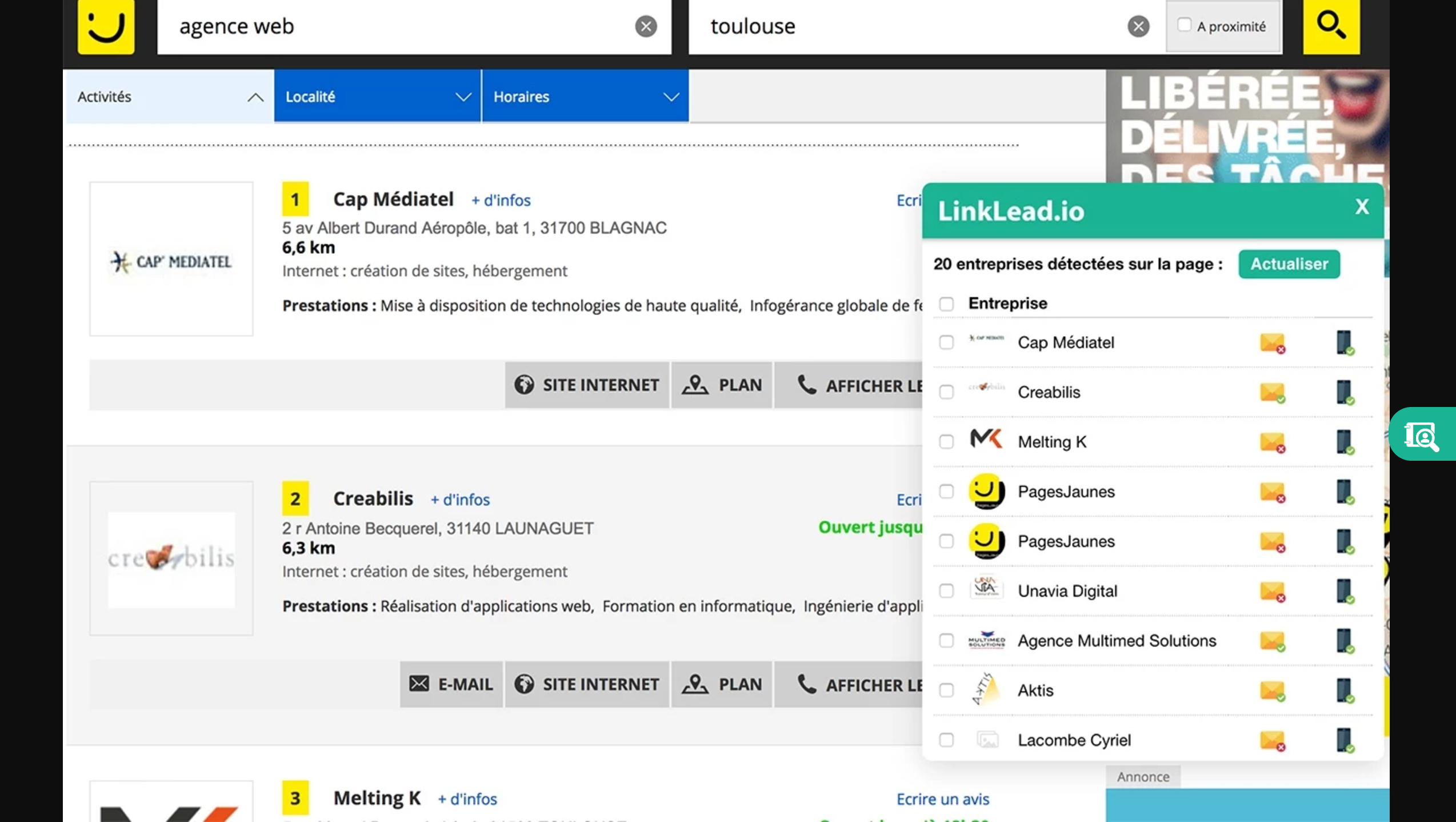
Task: Click Unavia Digital logo in LinkLead list
Action: (x=986, y=588)
